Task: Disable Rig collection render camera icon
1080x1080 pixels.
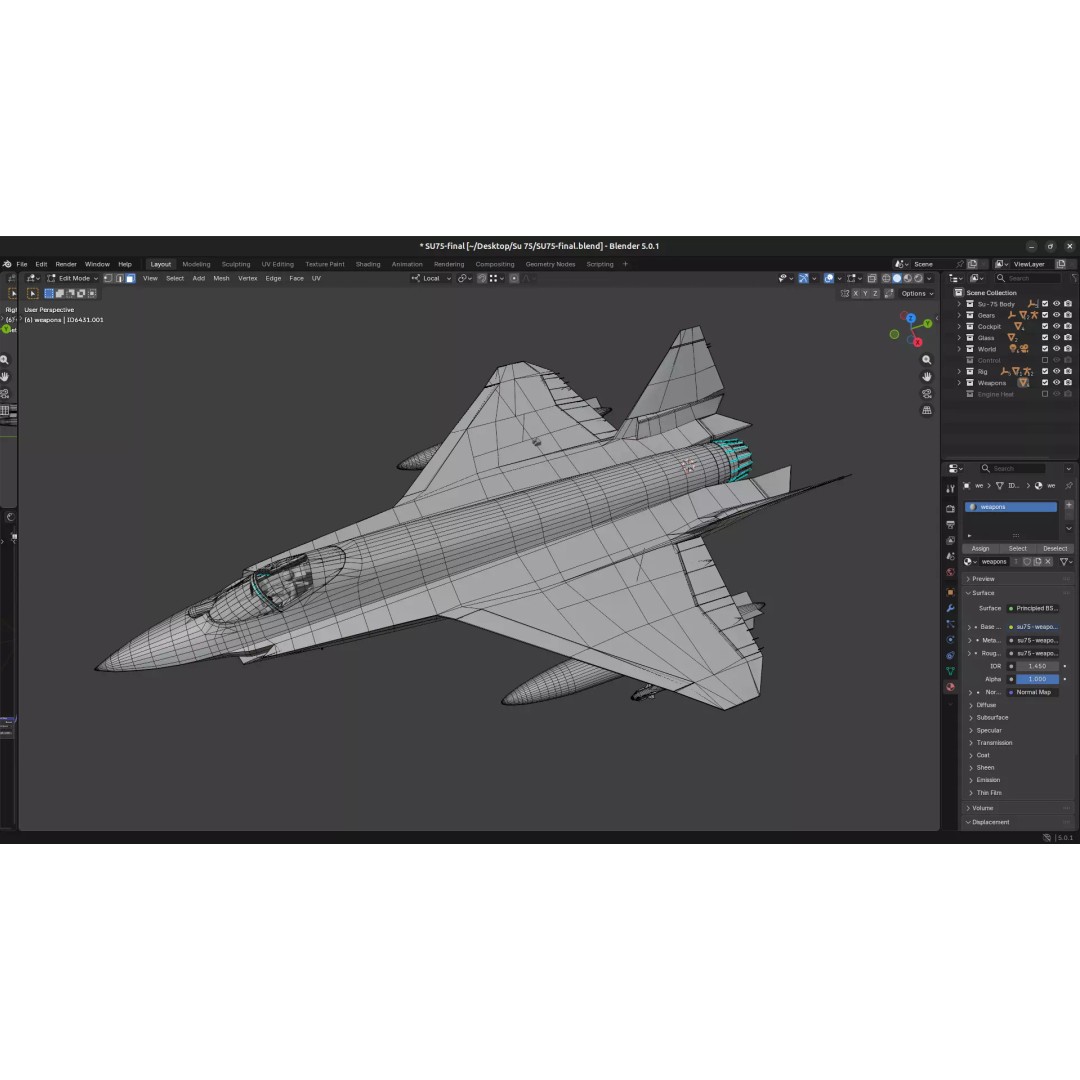Action: pos(1068,371)
